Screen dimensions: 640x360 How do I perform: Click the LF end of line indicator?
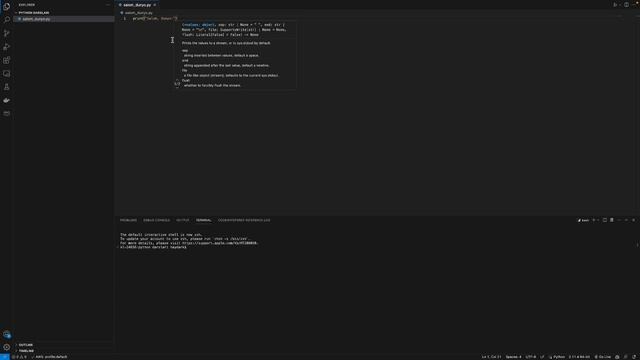coord(542,357)
